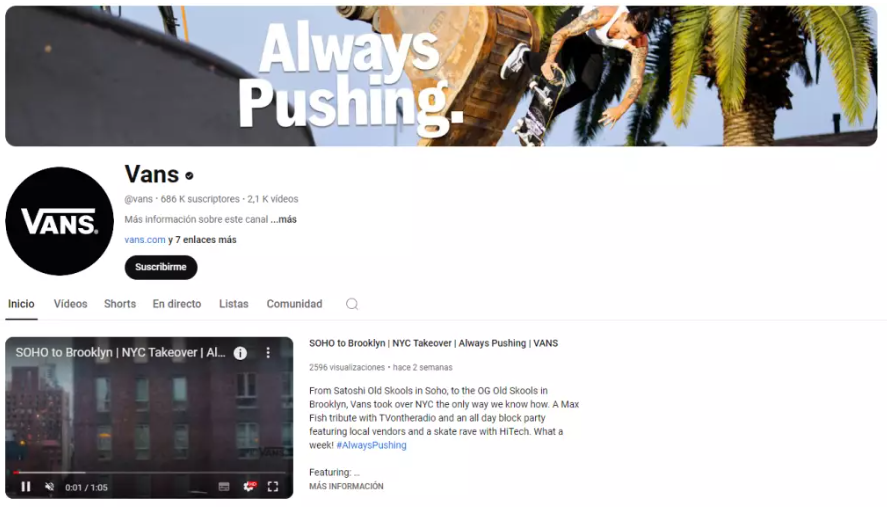This screenshot has width=887, height=507.
Task: Select the En directo tab
Action: 177,304
